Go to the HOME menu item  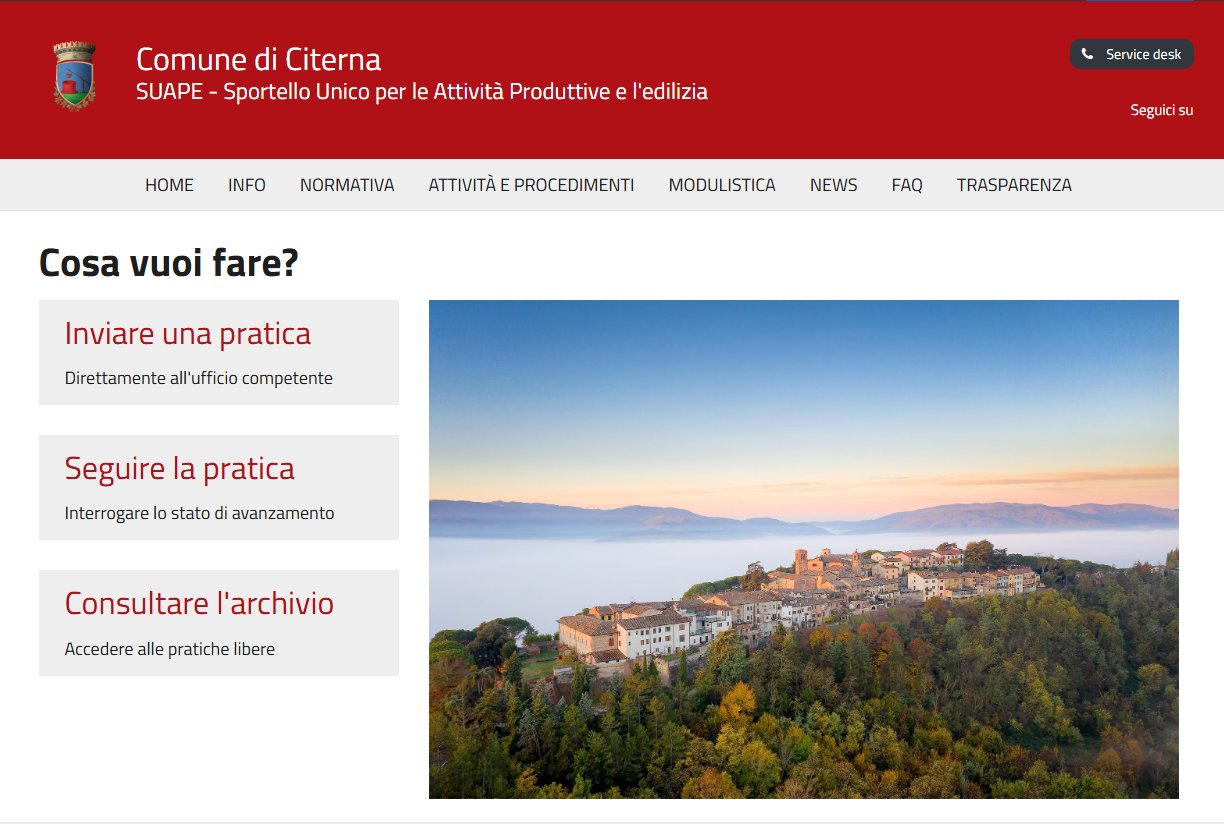click(x=169, y=185)
